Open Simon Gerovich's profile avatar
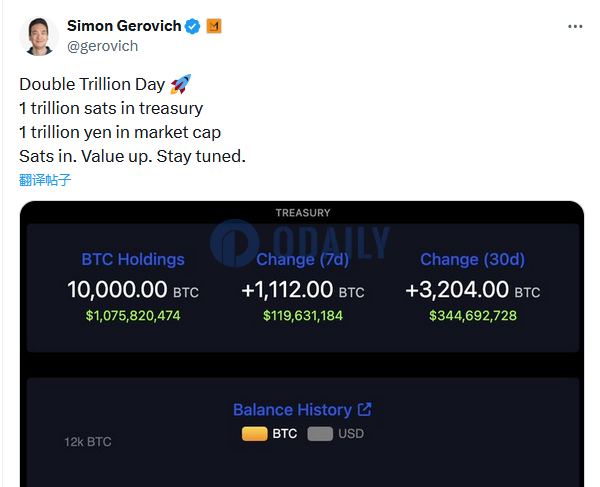 point(39,36)
